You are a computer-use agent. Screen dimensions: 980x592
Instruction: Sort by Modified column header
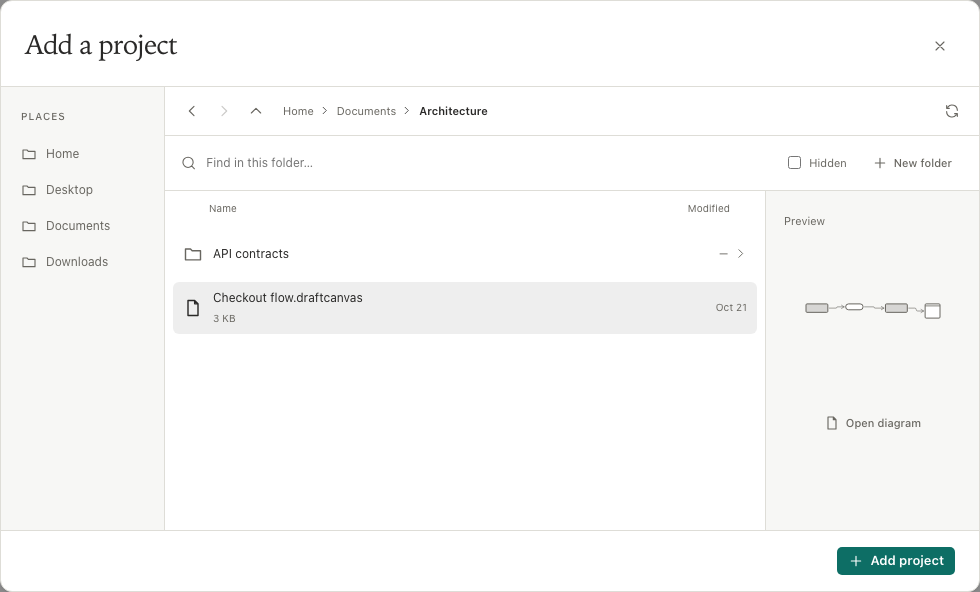[x=708, y=209]
